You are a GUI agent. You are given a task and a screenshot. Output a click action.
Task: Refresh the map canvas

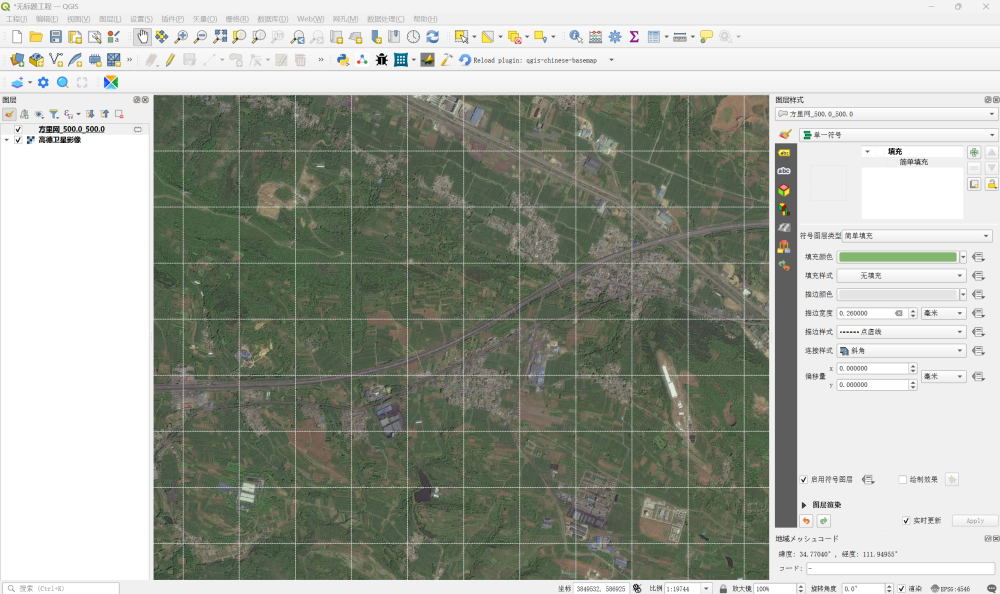tap(432, 37)
